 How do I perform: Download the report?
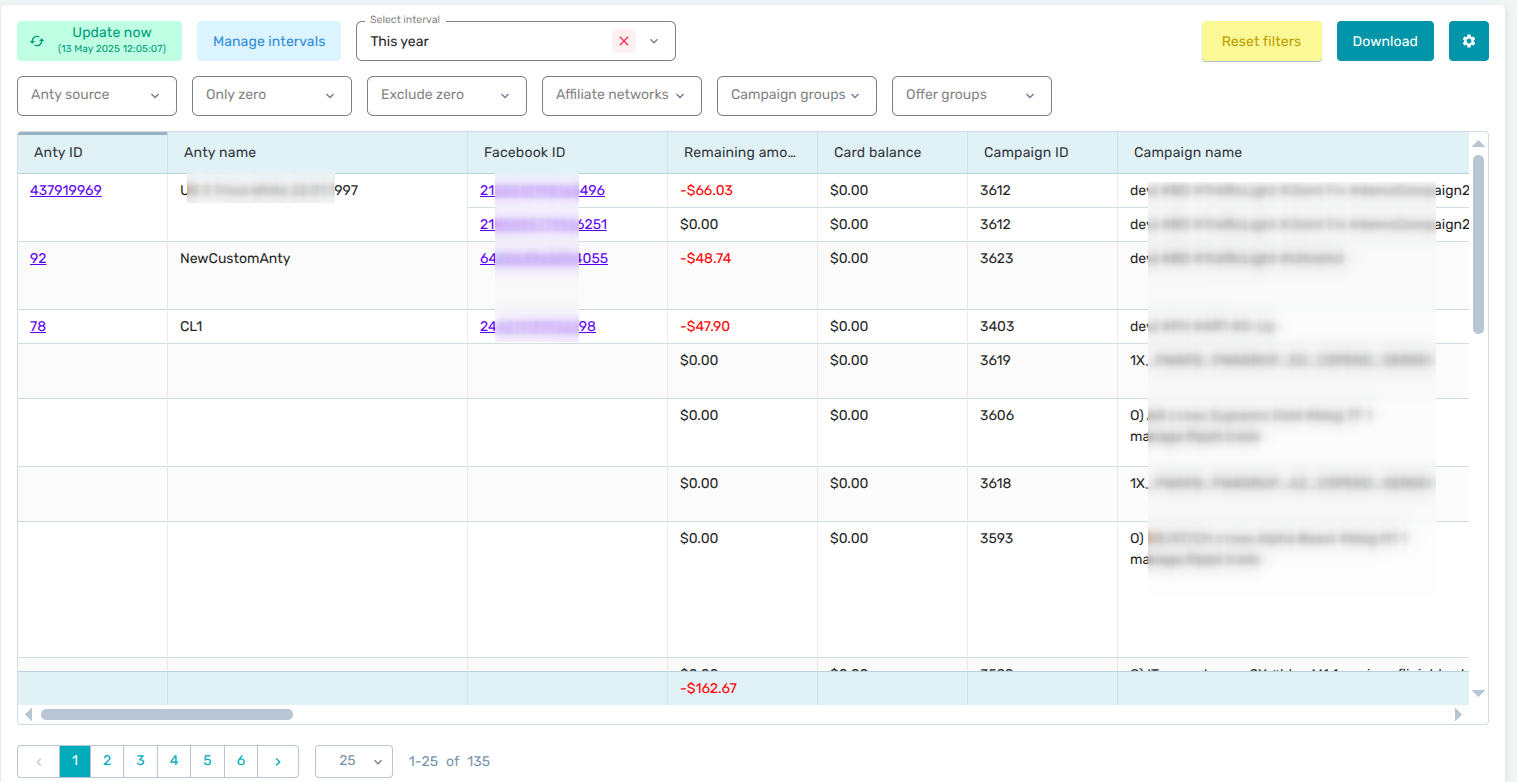[1385, 41]
